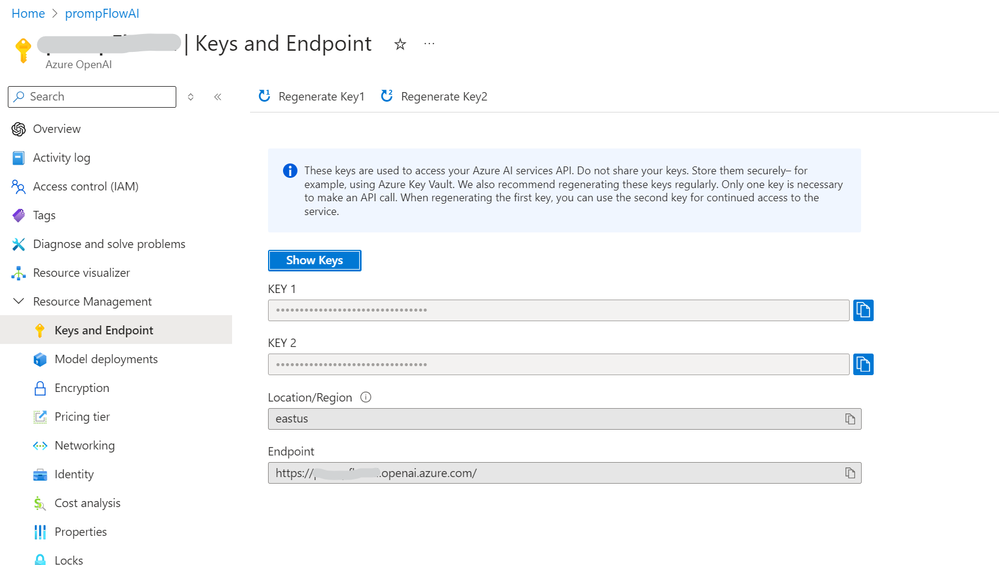The image size is (999, 565).
Task: Click the blue info icon in banner
Action: (290, 171)
